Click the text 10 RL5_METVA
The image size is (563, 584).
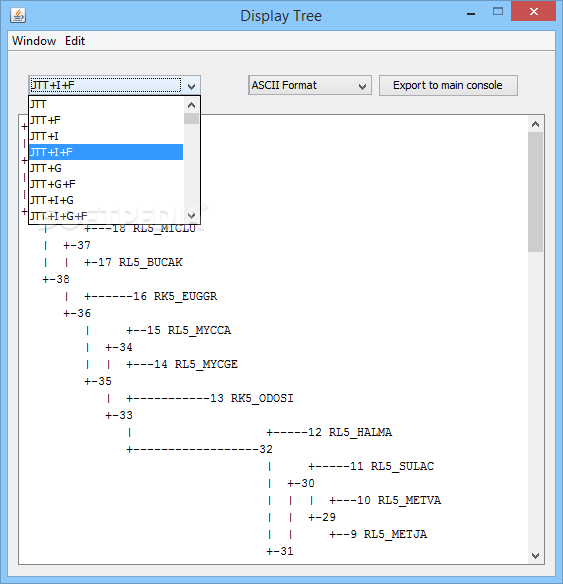pos(399,500)
